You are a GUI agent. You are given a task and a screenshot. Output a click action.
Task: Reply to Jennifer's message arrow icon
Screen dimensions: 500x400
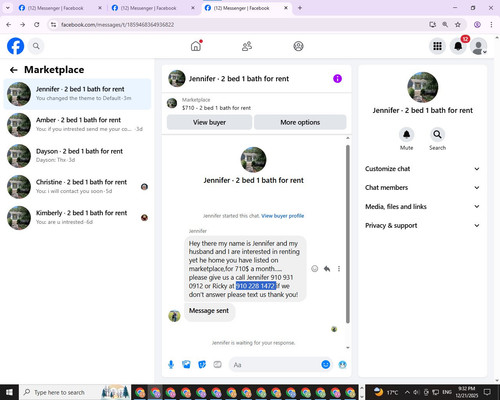[327, 269]
